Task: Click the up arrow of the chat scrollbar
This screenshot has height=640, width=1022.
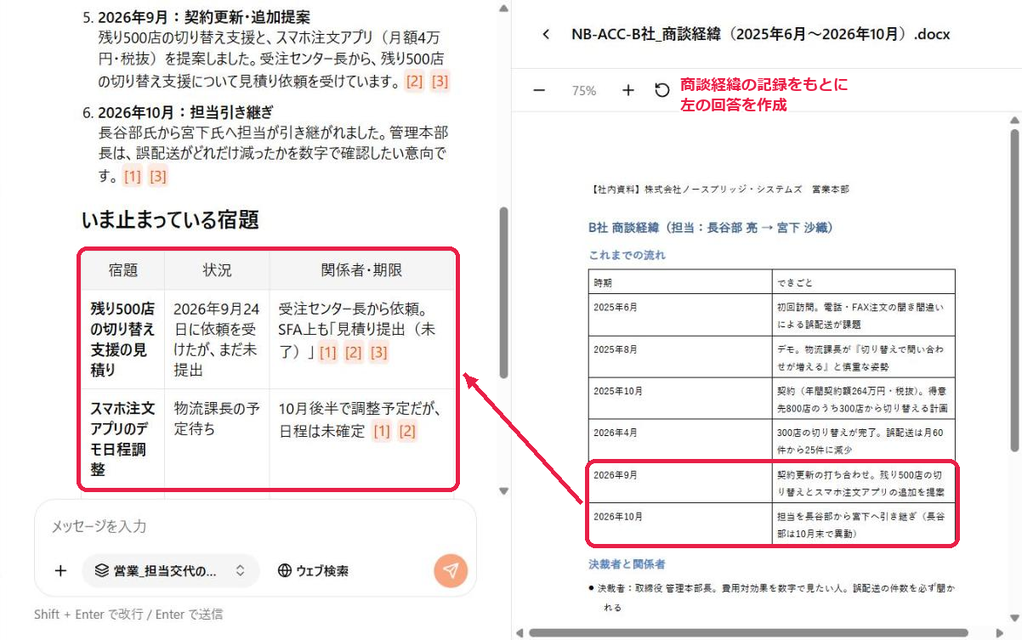Action: click(x=504, y=8)
